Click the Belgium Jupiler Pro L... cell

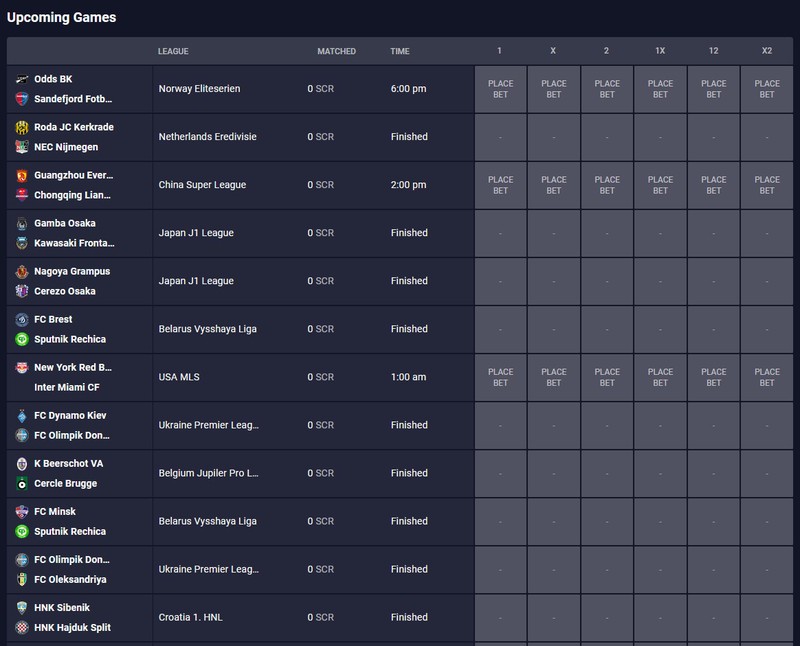coord(209,473)
